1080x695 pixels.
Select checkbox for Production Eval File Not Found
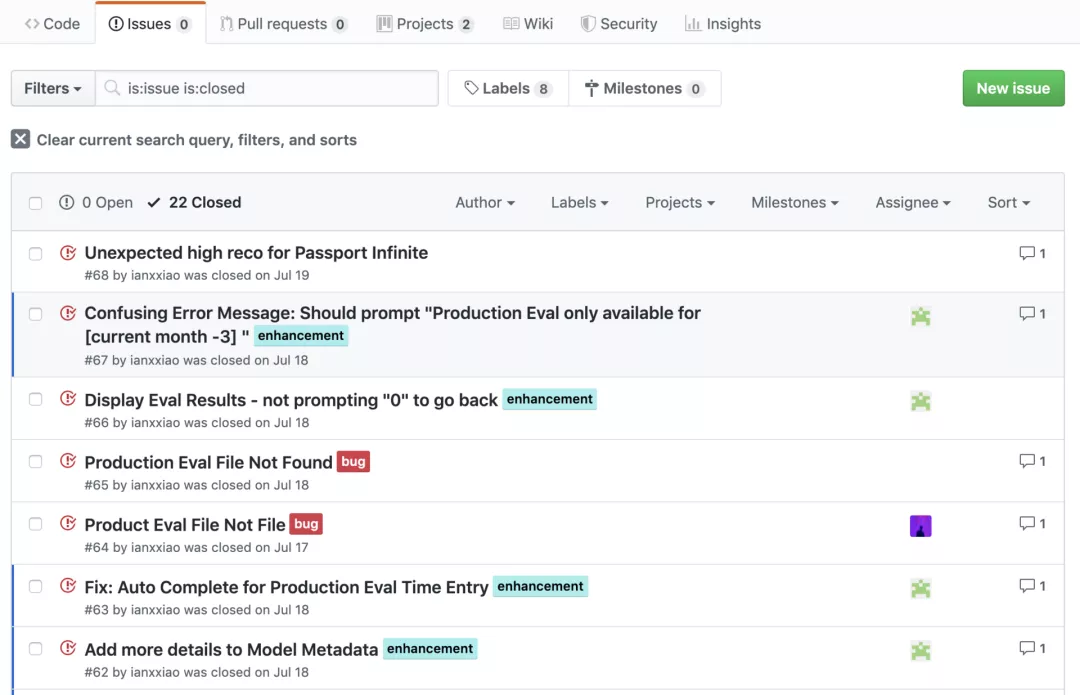pyautogui.click(x=36, y=462)
